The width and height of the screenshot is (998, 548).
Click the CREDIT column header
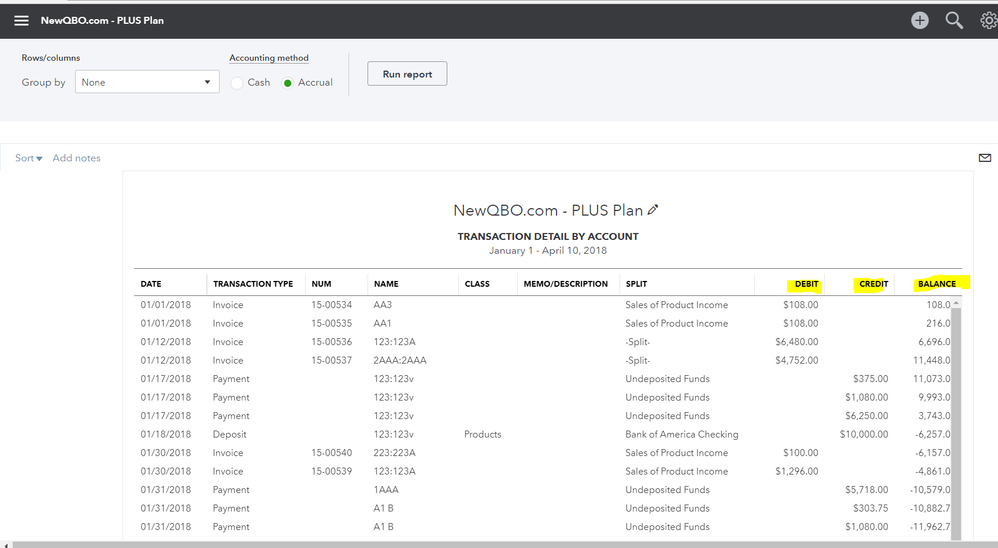point(873,284)
